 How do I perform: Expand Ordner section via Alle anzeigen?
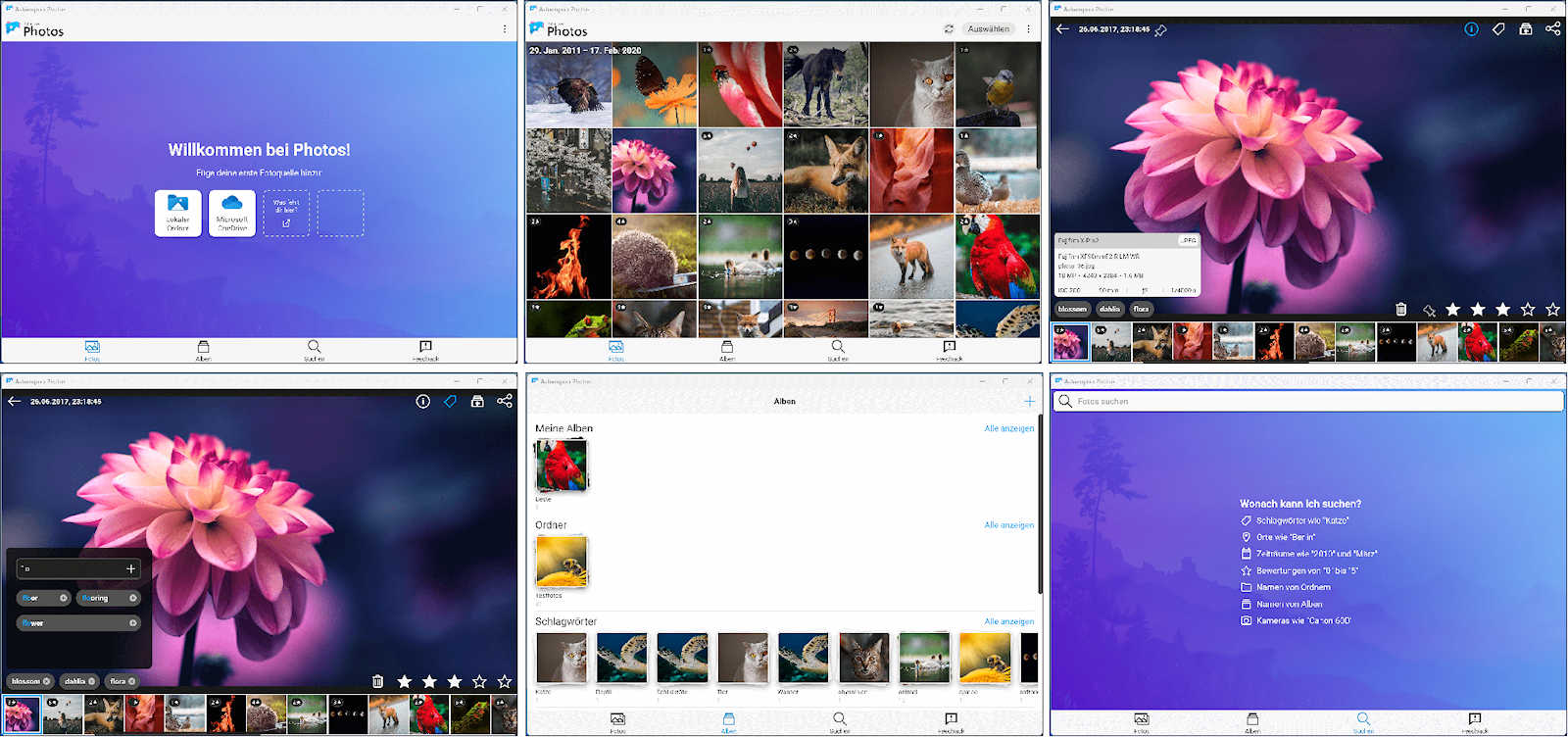pos(1008,525)
